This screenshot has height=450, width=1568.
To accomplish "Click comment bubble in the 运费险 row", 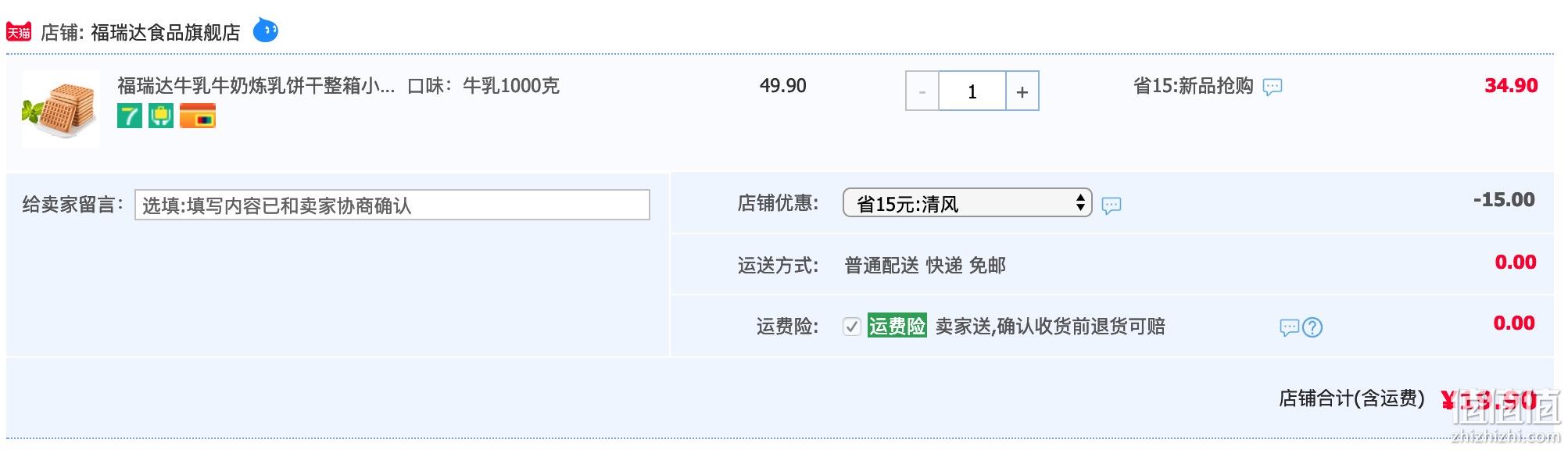I will tap(1289, 327).
